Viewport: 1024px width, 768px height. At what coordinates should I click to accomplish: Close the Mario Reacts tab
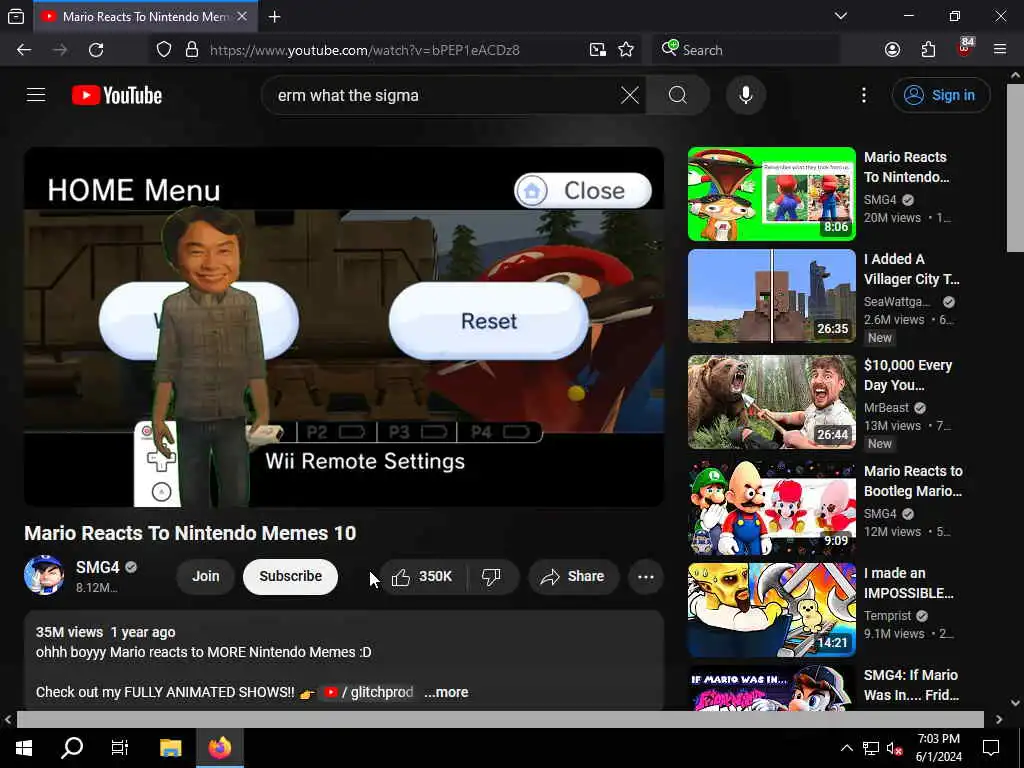point(242,16)
